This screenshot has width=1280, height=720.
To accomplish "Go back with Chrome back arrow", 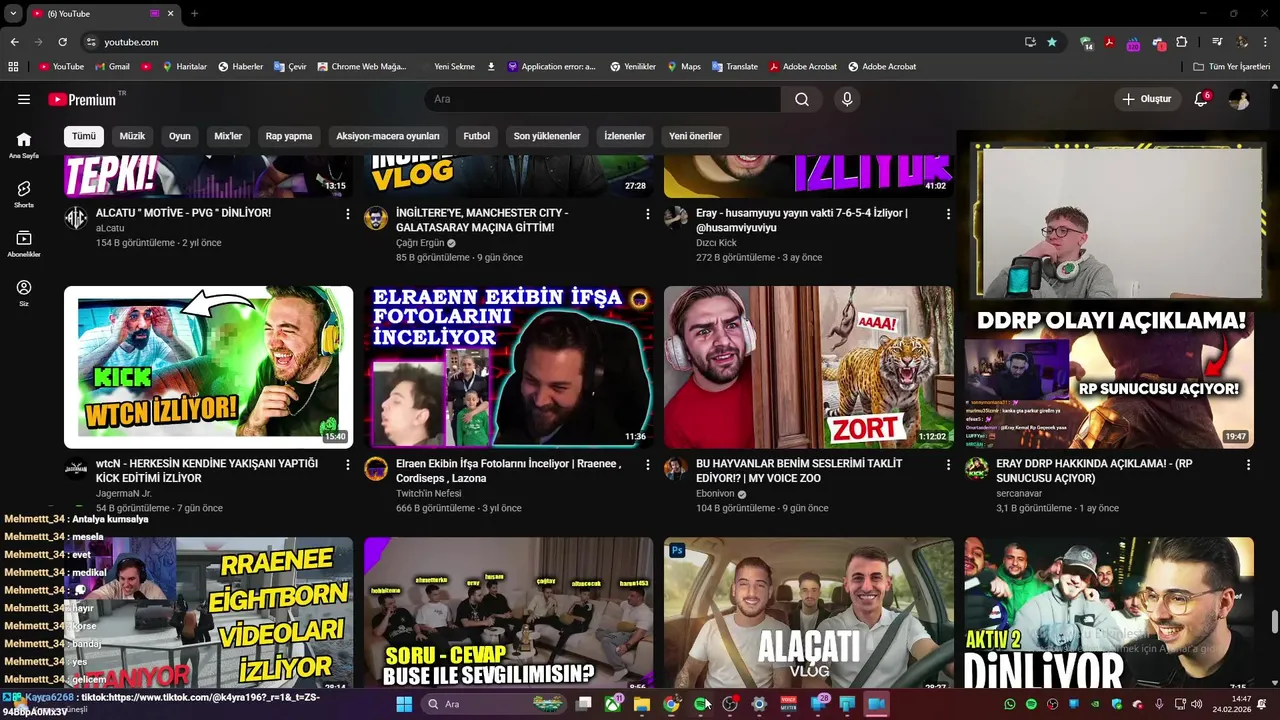I will click(x=14, y=42).
